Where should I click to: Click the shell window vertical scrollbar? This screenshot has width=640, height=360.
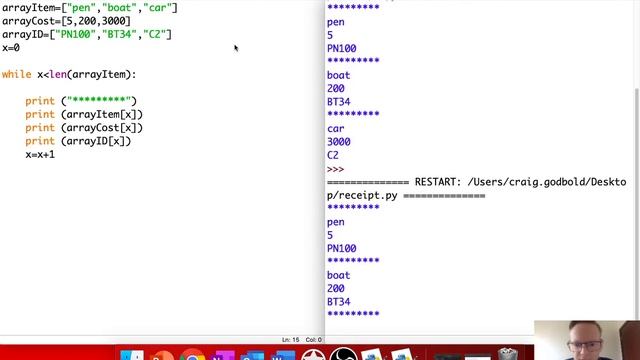coord(636,204)
